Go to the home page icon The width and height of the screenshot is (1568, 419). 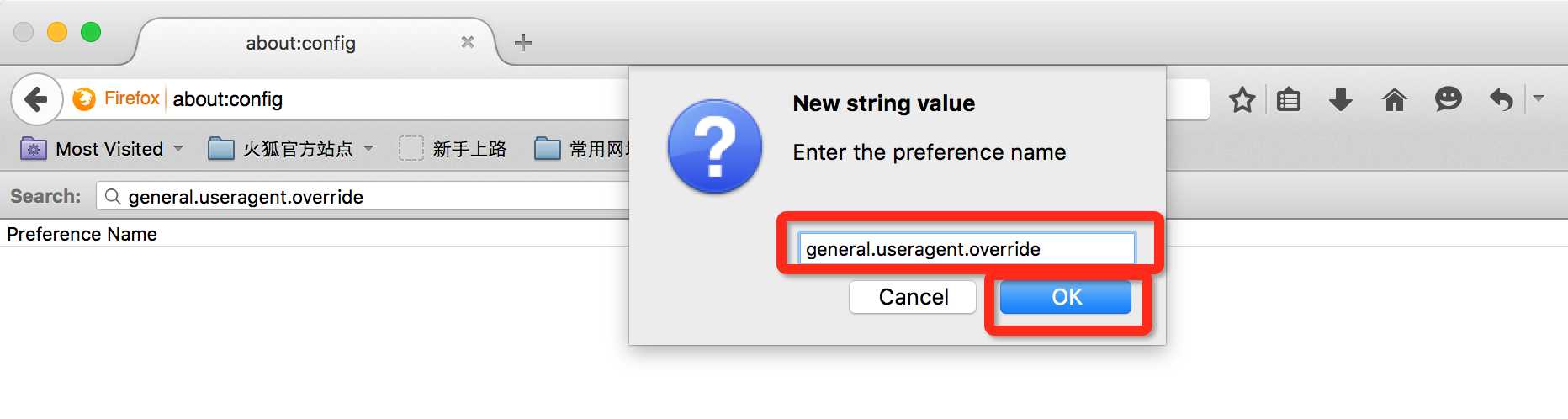(1394, 100)
